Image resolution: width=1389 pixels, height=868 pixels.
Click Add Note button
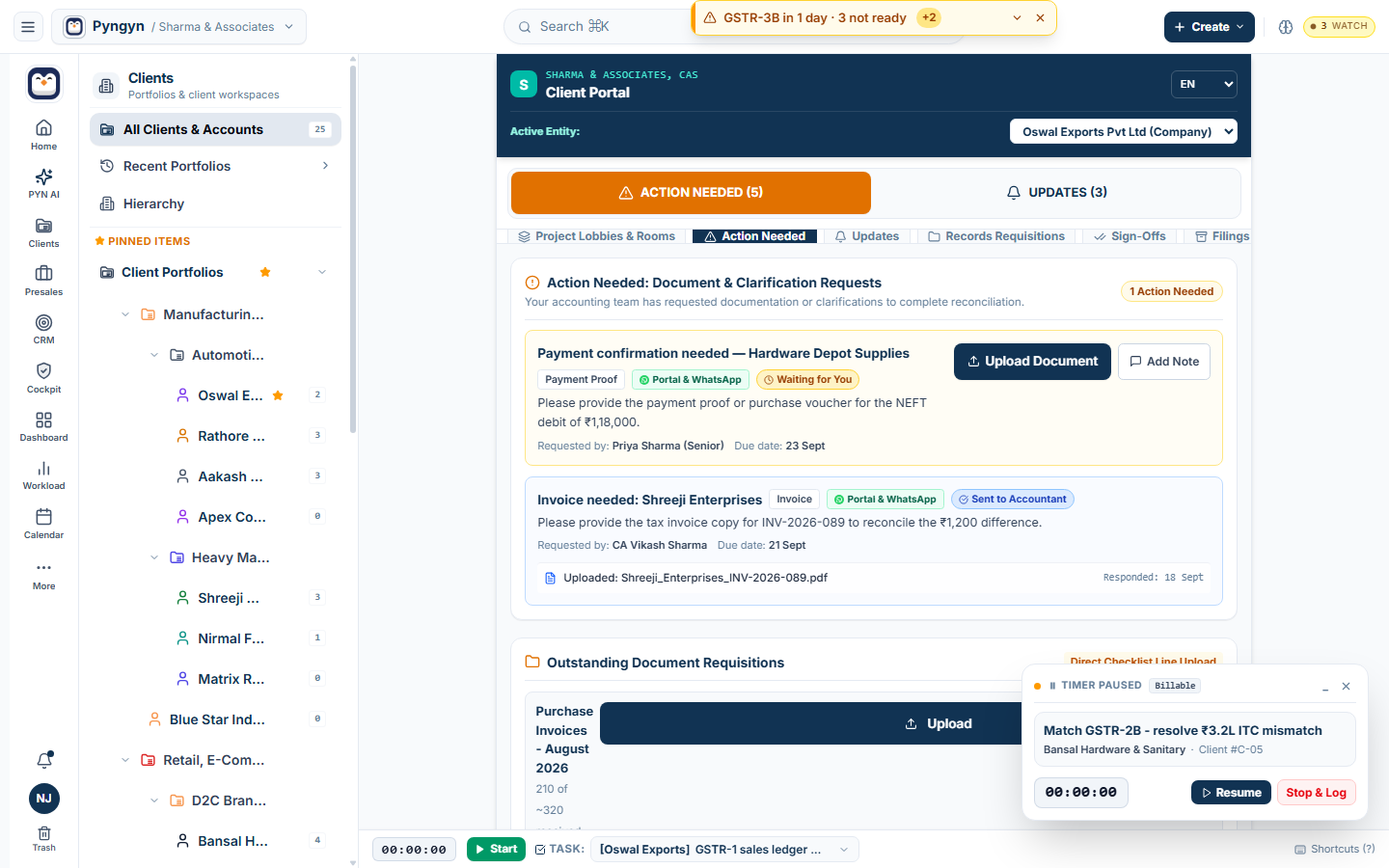tap(1164, 362)
